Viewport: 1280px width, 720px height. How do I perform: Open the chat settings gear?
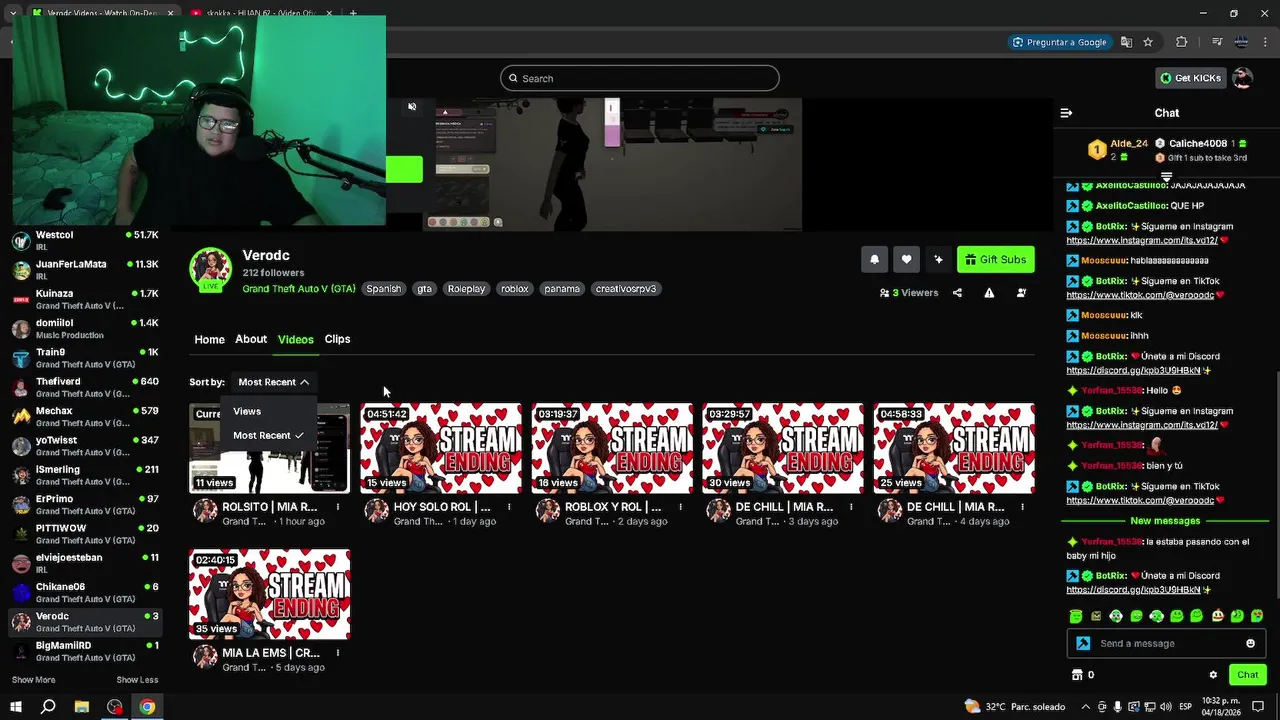[x=1213, y=675]
